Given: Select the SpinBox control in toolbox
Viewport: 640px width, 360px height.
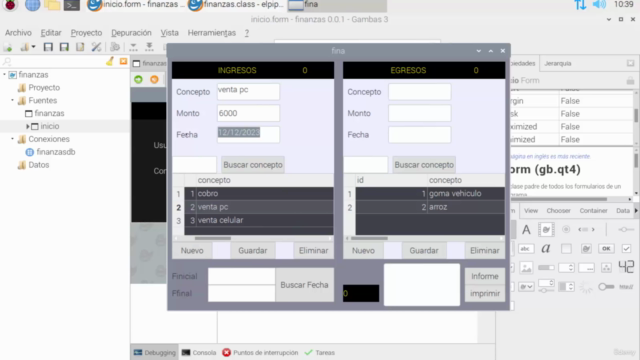Looking at the screenshot, I should point(566,268).
